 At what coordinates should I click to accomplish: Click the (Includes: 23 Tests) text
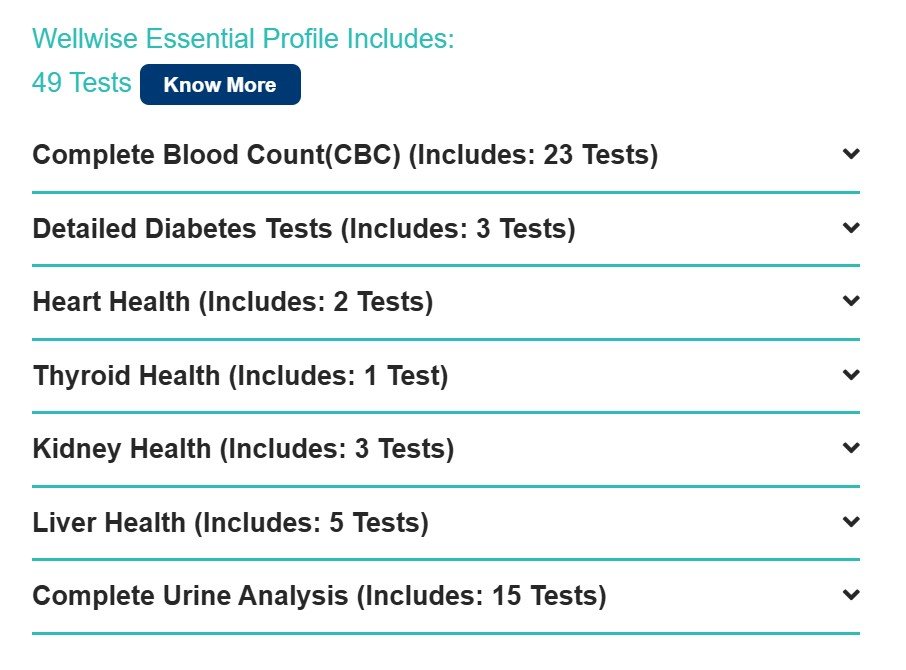[533, 155]
